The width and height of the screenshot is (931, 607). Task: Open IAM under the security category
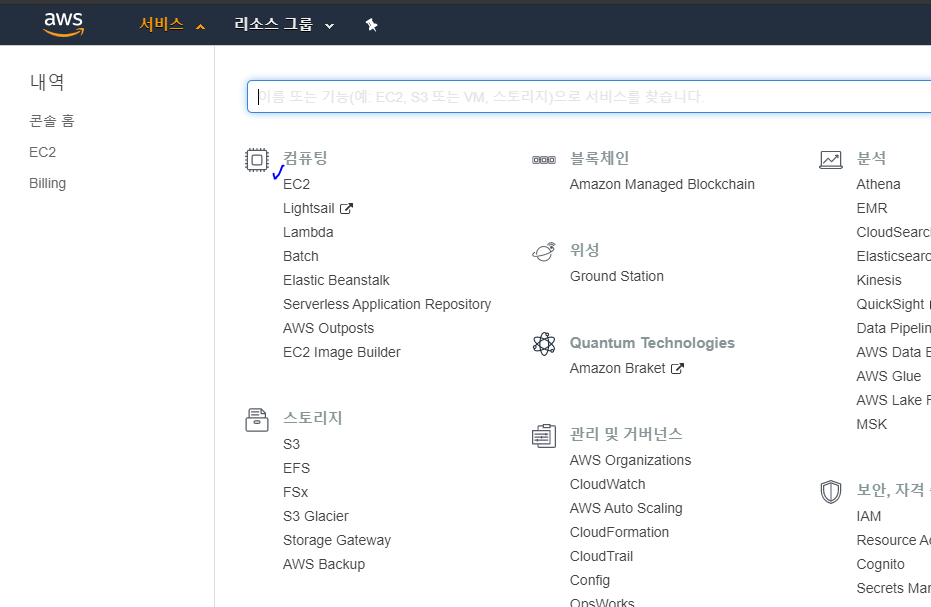pos(868,516)
